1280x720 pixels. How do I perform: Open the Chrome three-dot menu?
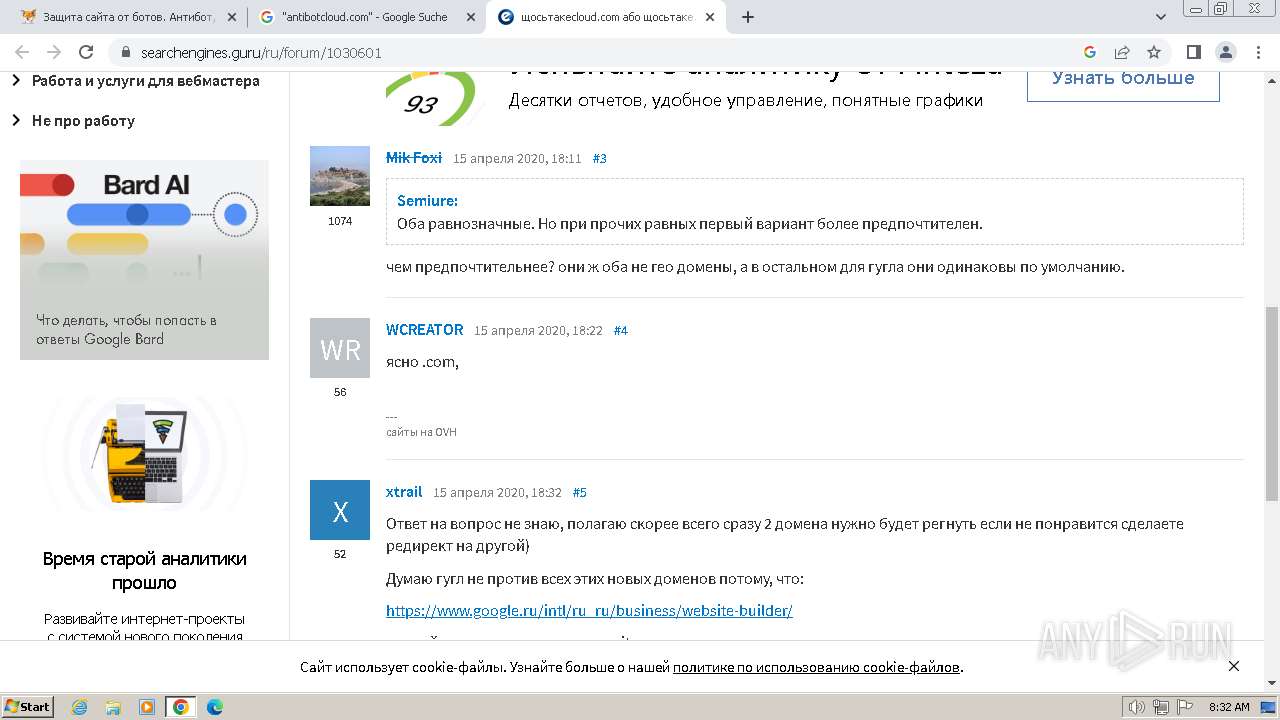click(x=1257, y=52)
